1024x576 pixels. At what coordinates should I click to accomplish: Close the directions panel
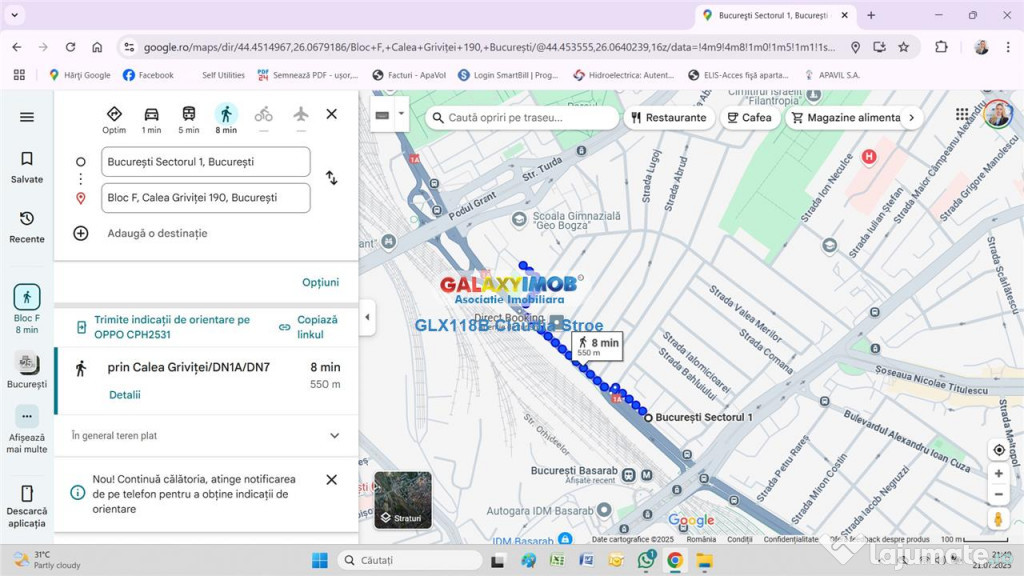tap(332, 114)
